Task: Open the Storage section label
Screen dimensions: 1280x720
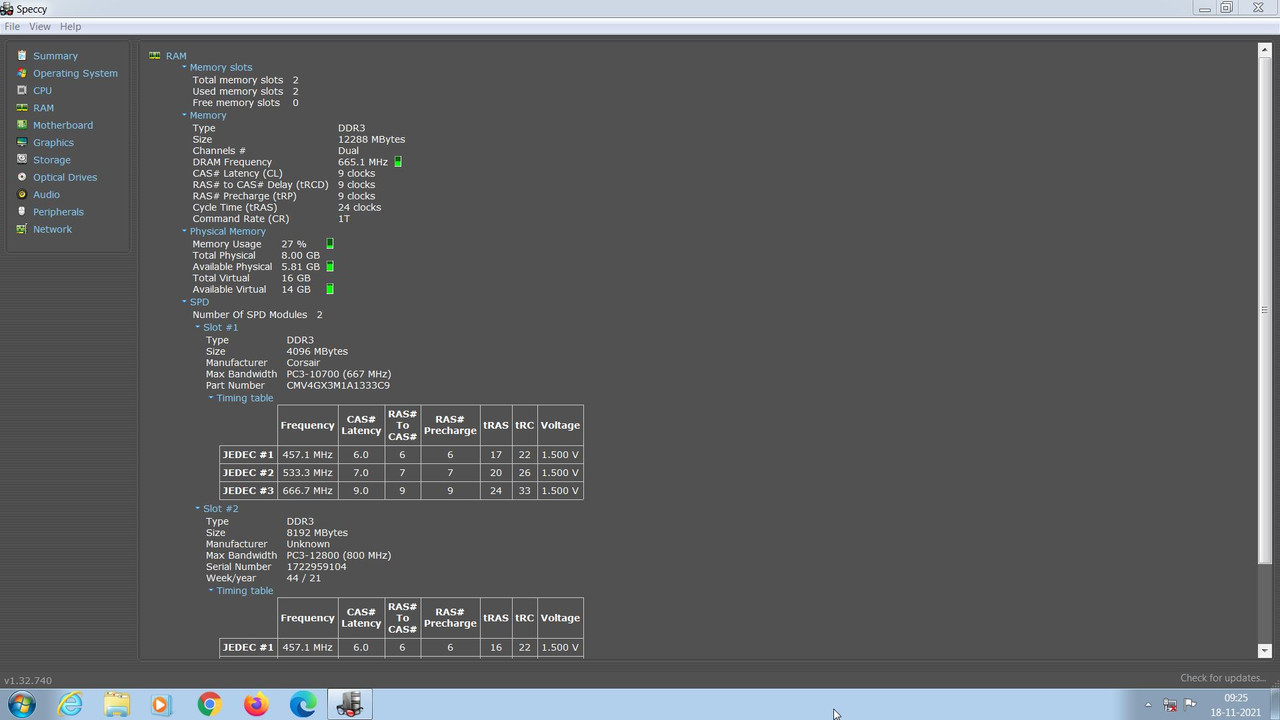Action: coord(51,160)
